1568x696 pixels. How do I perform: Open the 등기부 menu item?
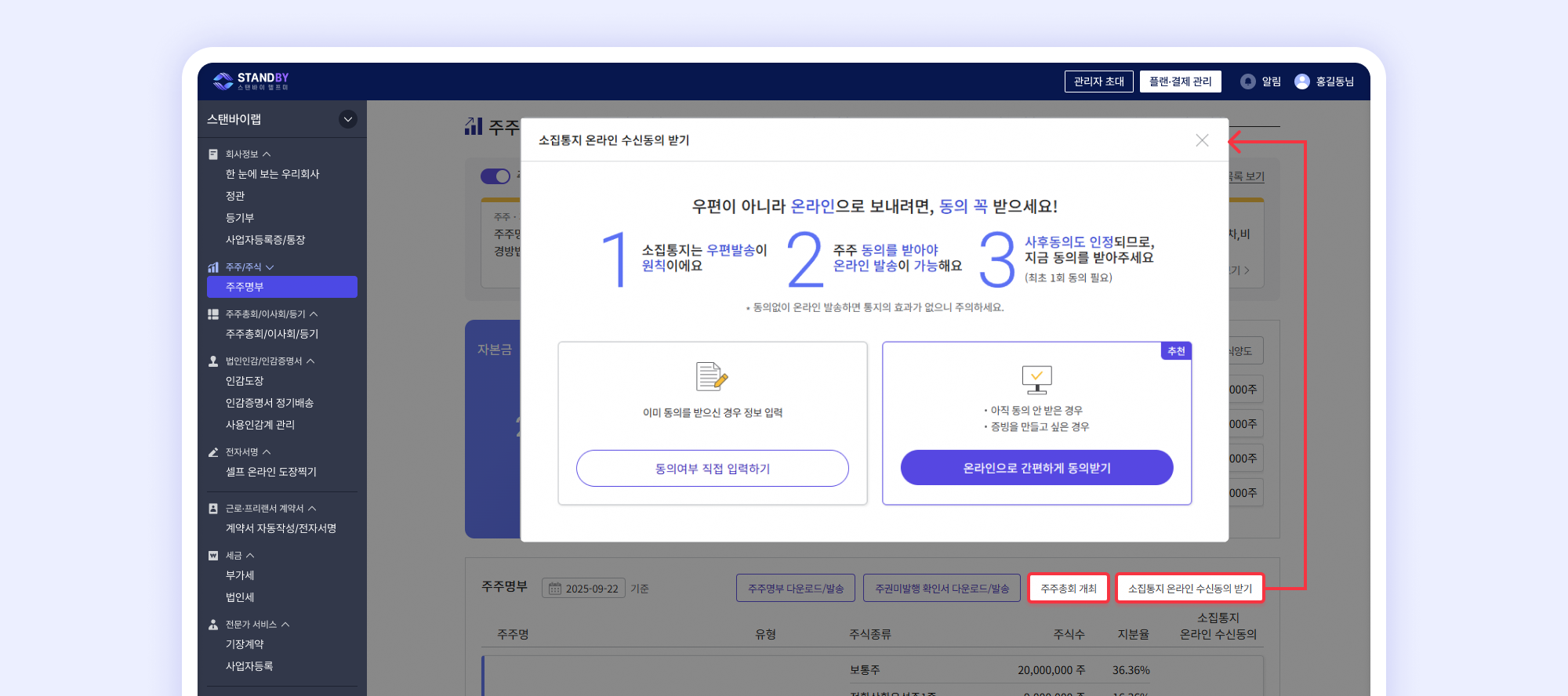240,218
